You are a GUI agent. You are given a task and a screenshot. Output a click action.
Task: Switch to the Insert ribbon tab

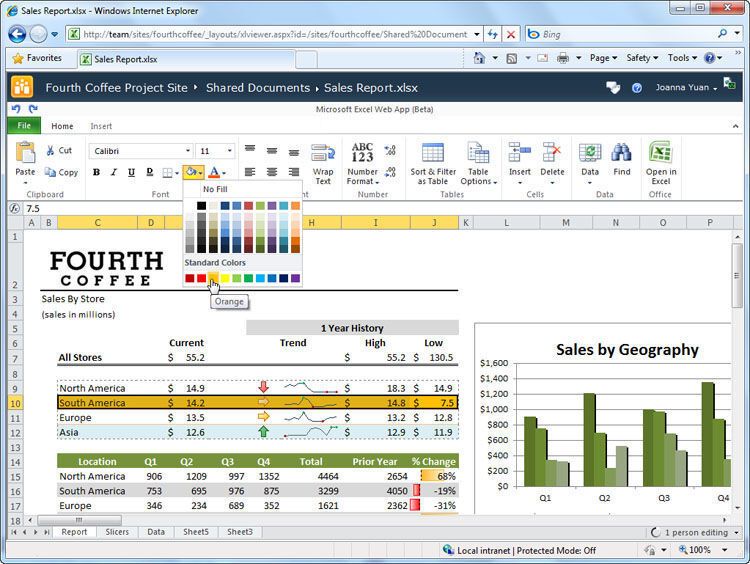point(101,126)
